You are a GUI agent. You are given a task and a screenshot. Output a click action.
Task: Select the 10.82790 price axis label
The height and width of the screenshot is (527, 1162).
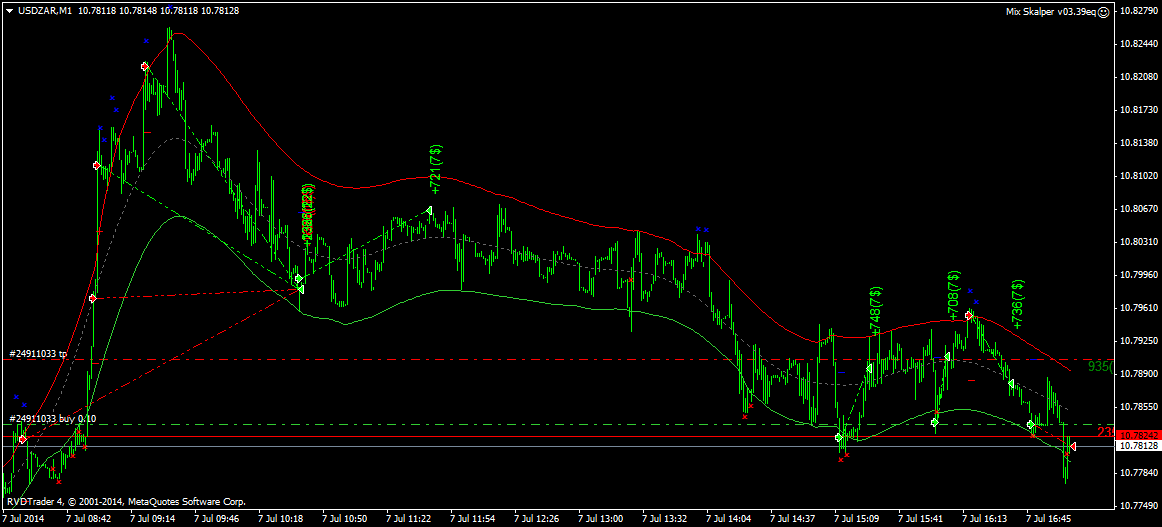[1137, 11]
